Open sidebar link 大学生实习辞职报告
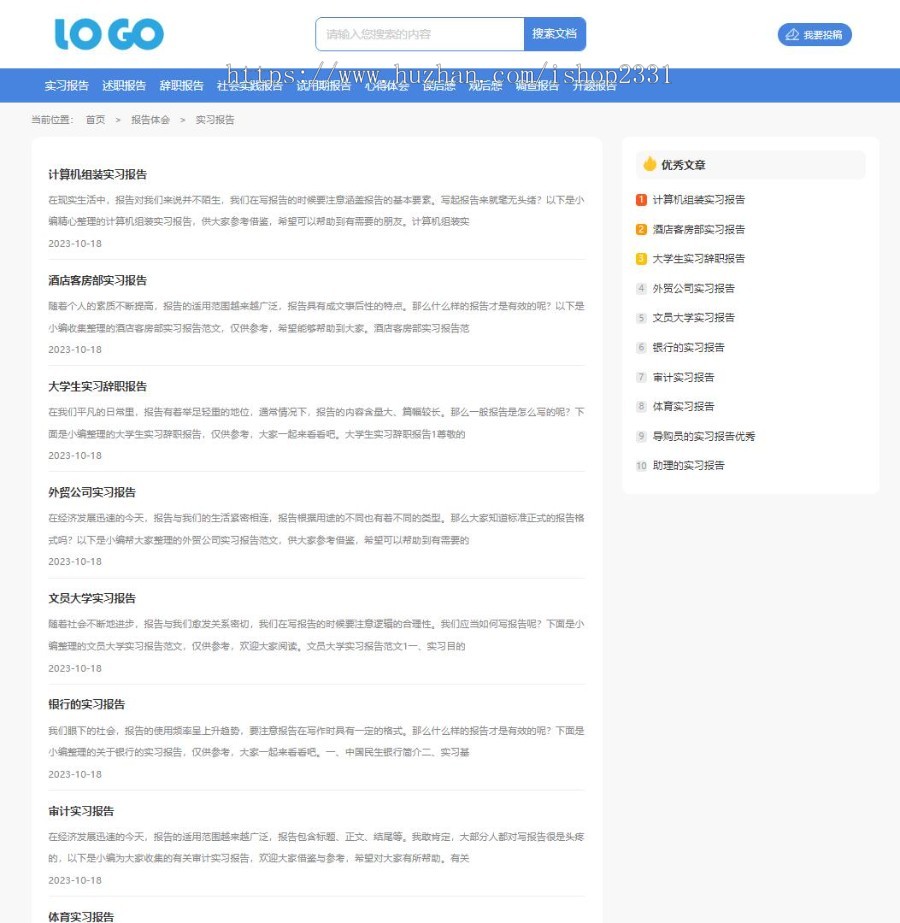The height and width of the screenshot is (923, 900). pos(699,259)
